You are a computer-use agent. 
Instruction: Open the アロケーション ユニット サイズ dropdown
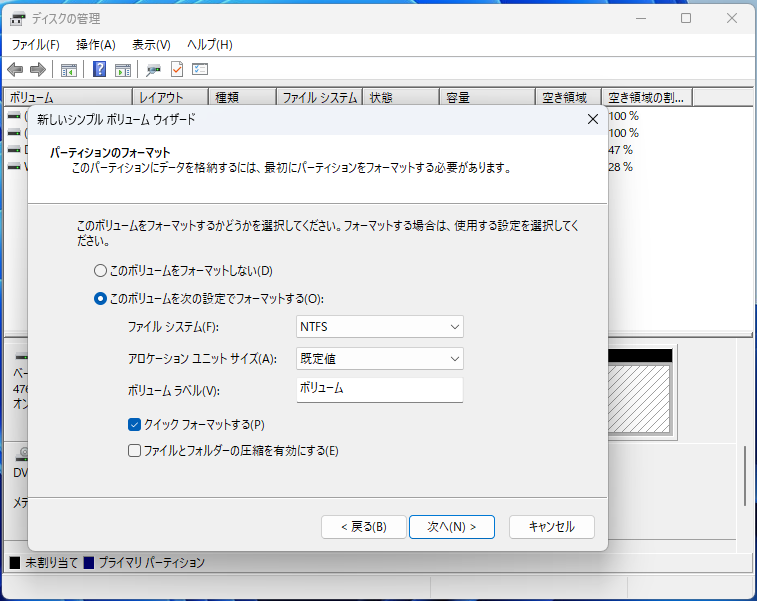point(379,359)
